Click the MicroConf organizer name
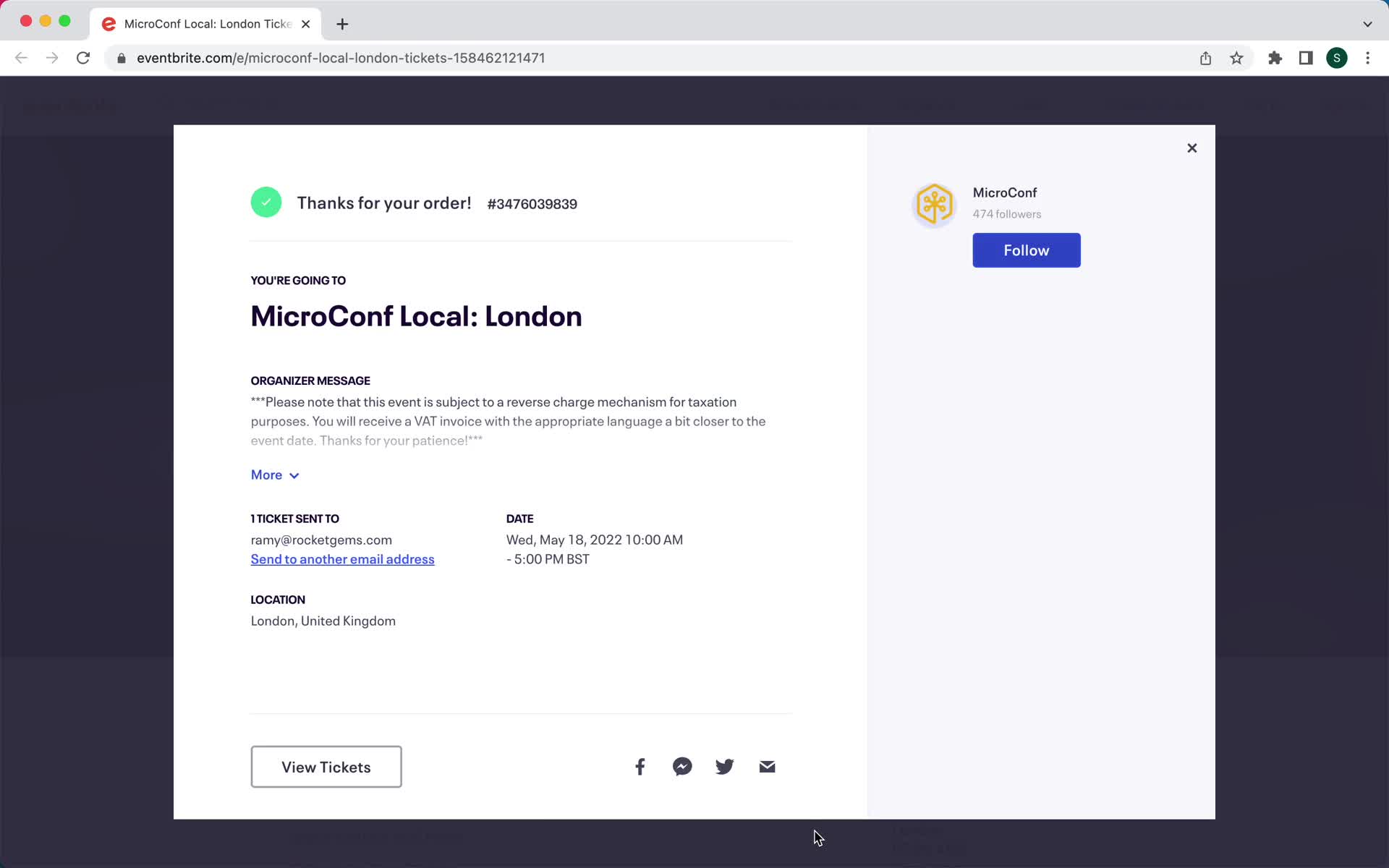Screen dimensions: 1389x868 coord(1005,192)
